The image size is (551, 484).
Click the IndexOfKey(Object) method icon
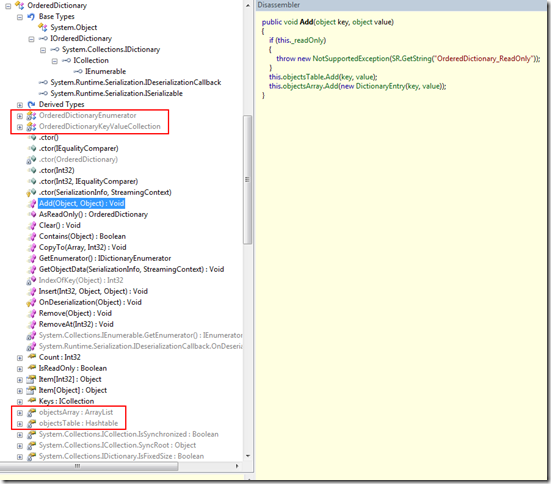(x=31, y=280)
